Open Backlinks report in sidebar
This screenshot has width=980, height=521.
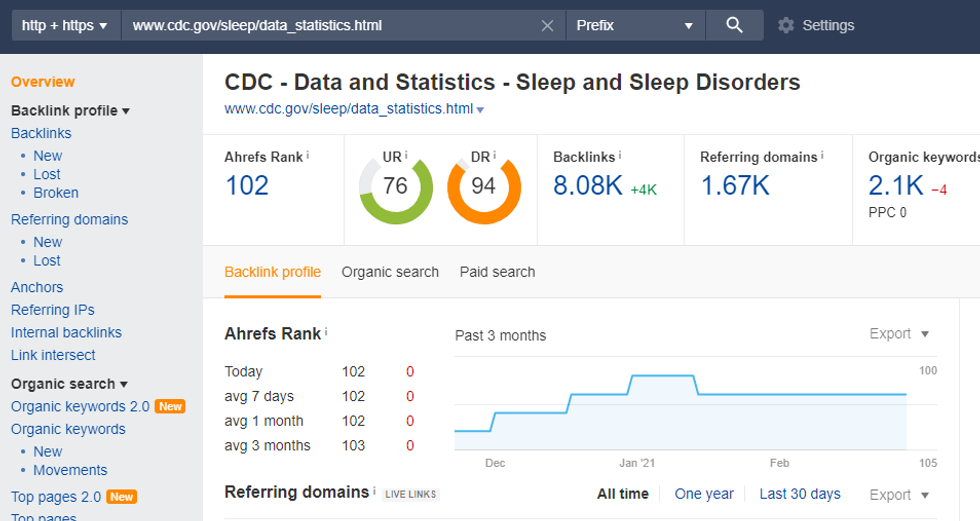(x=41, y=133)
